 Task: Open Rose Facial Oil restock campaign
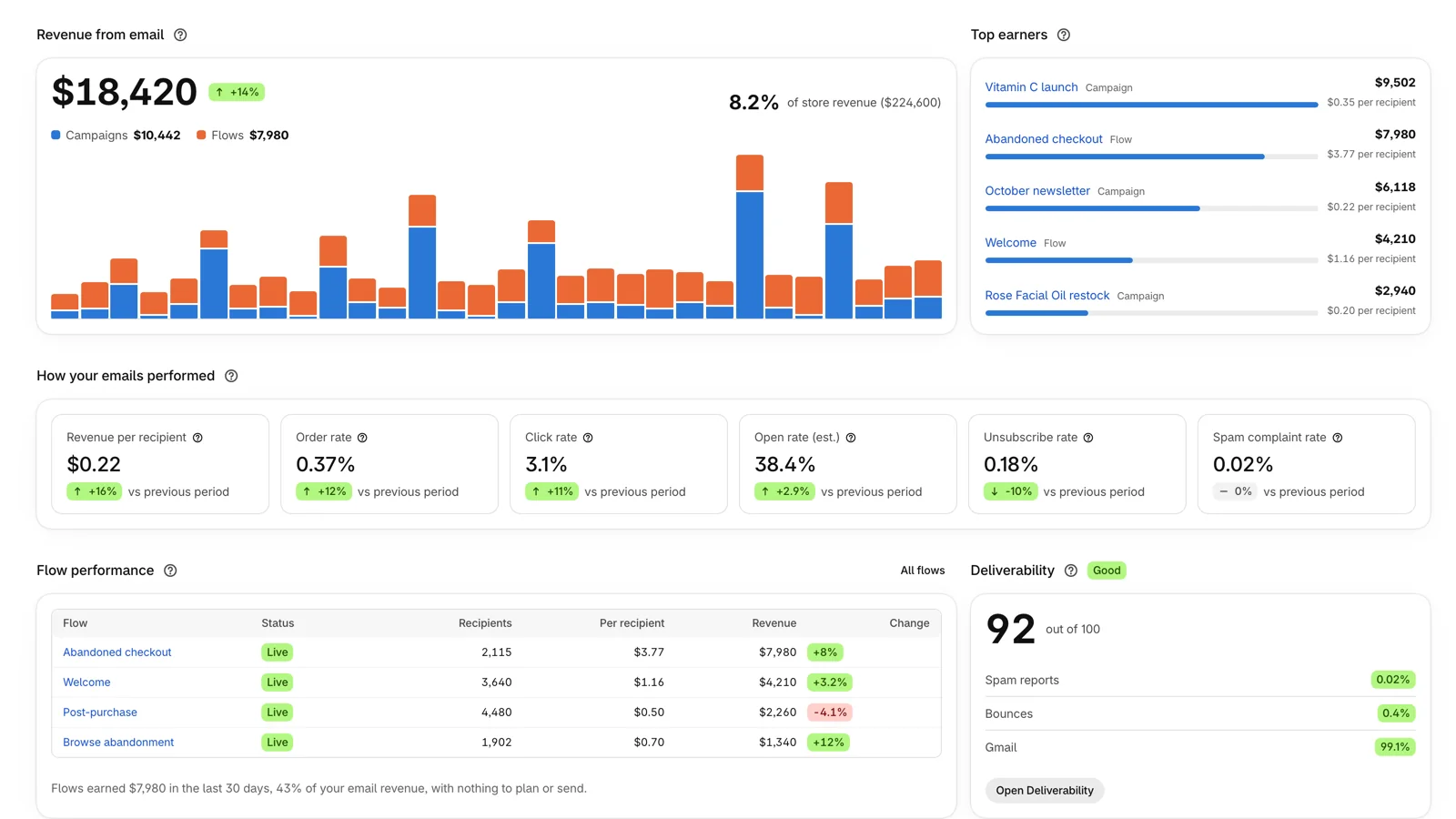coord(1047,296)
